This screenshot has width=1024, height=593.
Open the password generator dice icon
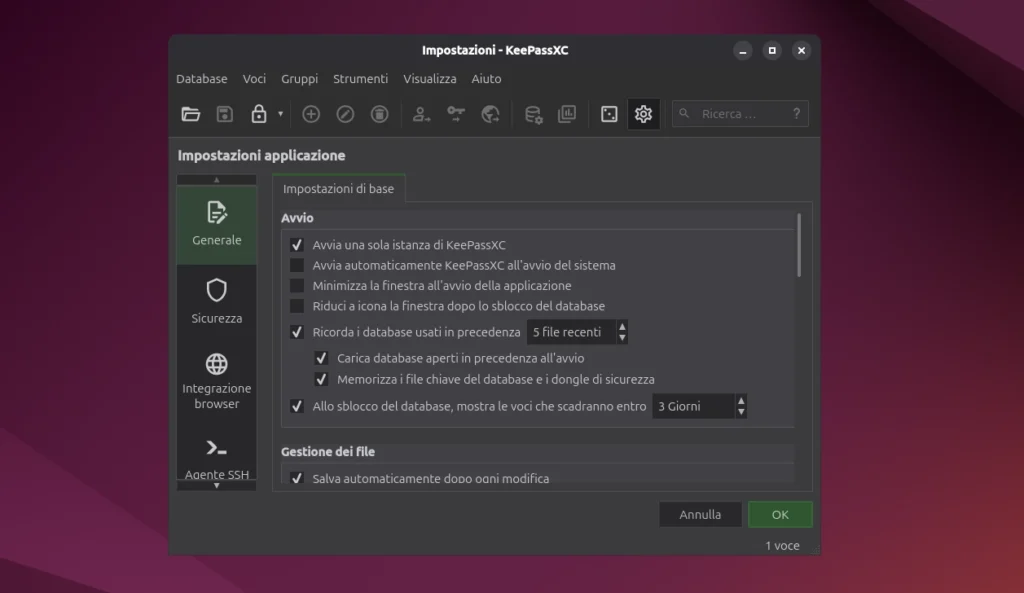[609, 114]
